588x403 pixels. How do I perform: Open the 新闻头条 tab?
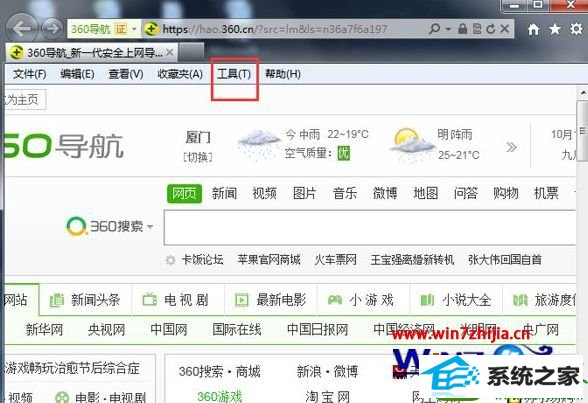85,300
